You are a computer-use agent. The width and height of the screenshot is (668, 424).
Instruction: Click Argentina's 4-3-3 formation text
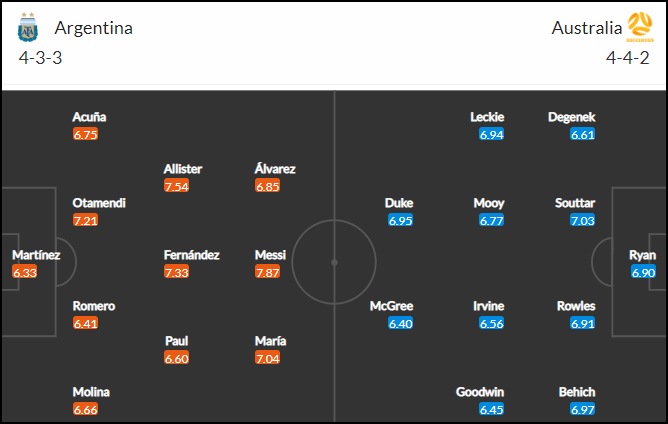pyautogui.click(x=40, y=58)
